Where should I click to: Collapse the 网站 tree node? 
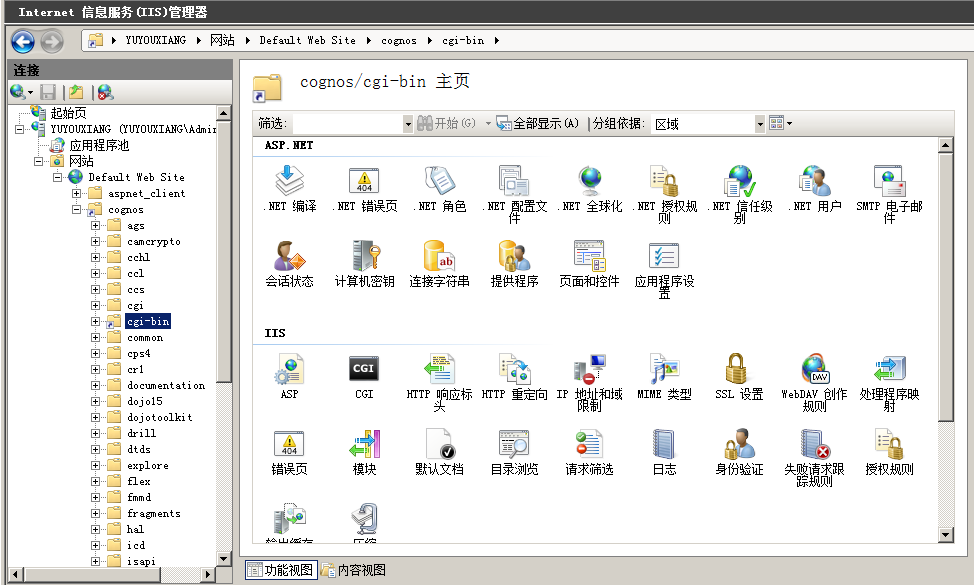point(39,161)
